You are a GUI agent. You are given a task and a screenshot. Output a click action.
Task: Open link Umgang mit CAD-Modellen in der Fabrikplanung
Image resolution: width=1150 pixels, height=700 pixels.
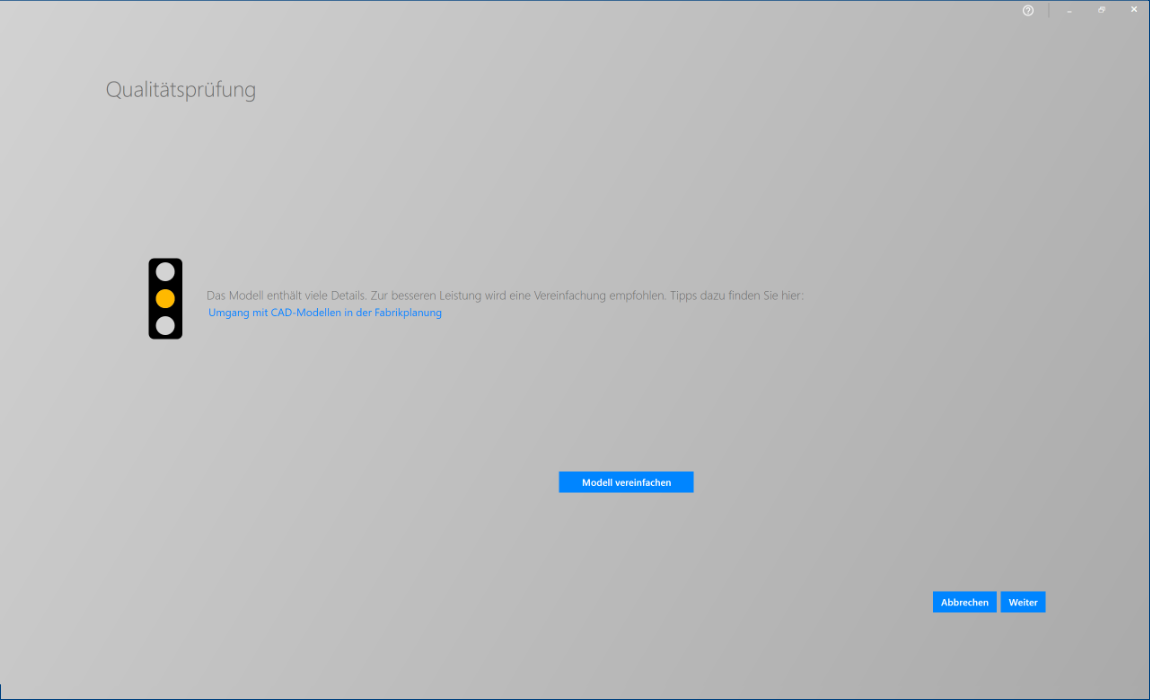325,313
